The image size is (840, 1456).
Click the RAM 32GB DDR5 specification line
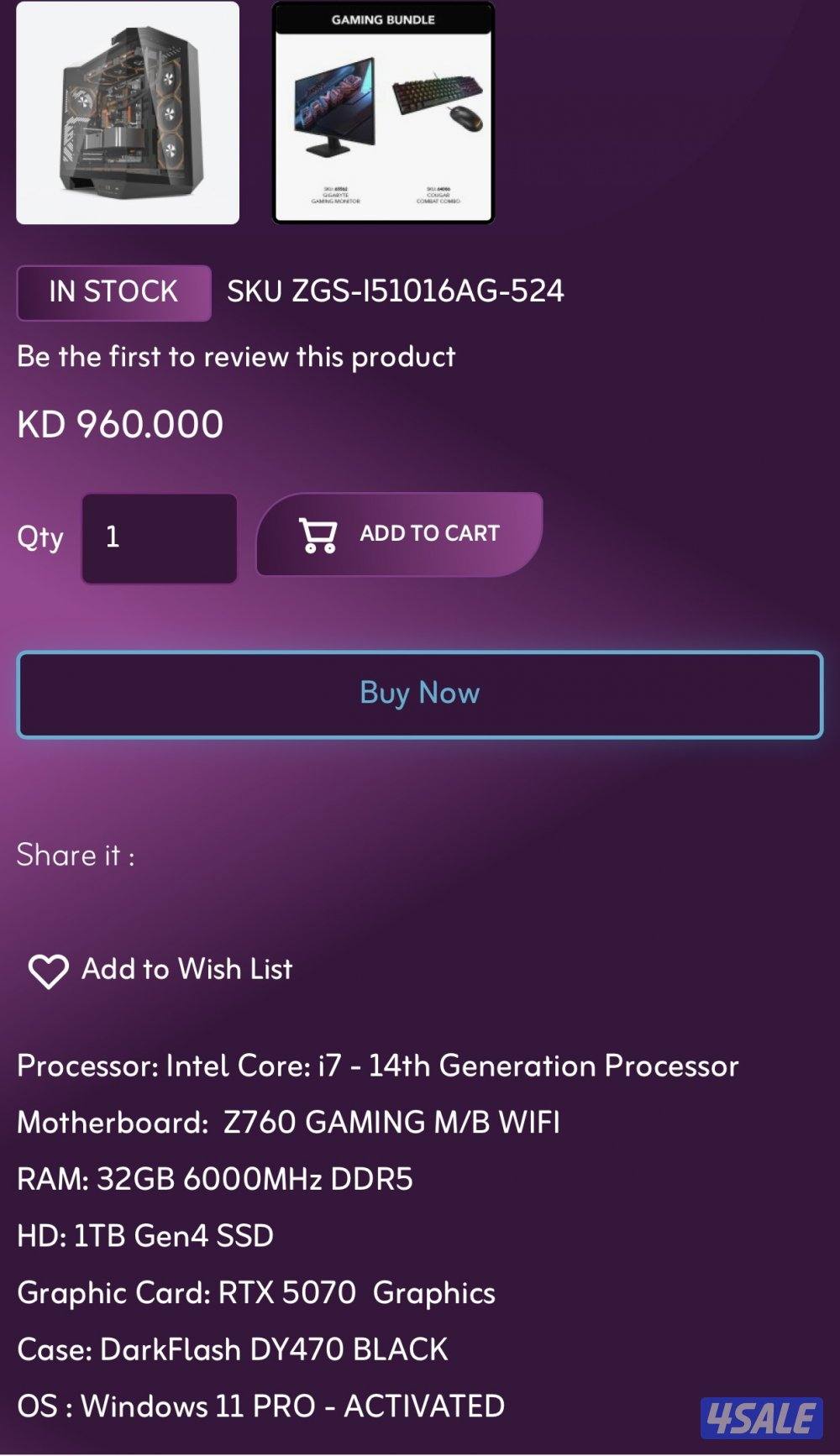215,1180
